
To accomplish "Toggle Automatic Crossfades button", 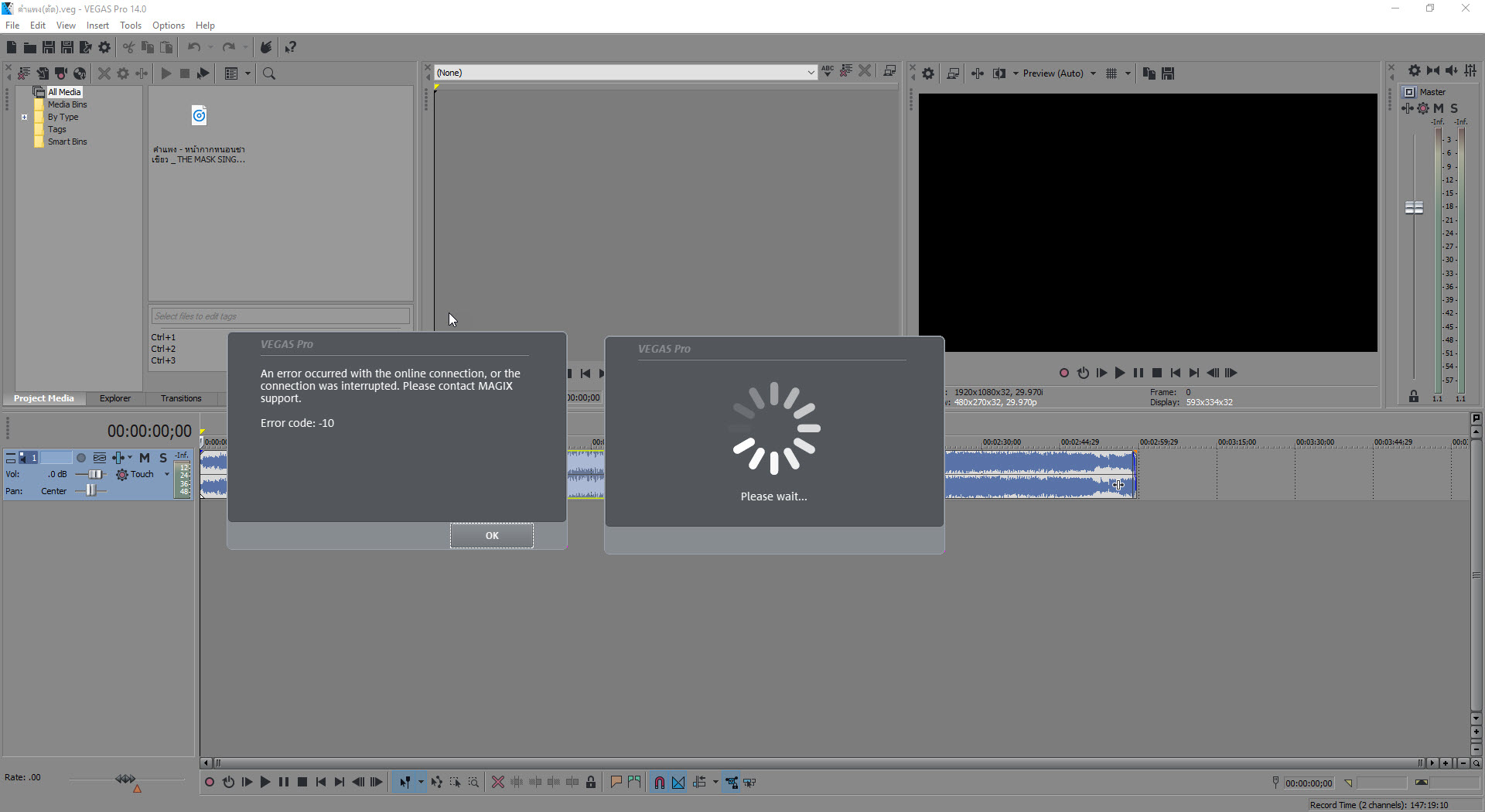I will pyautogui.click(x=678, y=783).
